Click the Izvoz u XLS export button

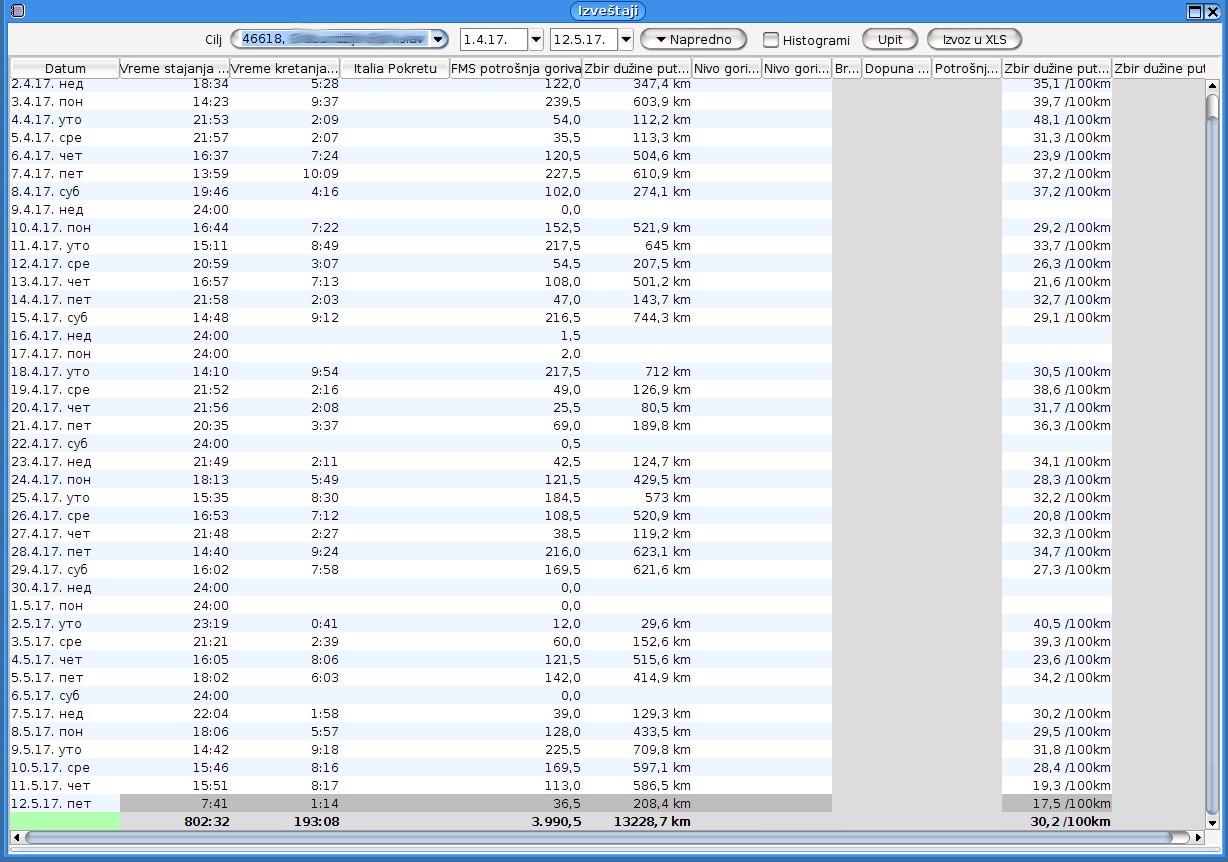pyautogui.click(x=973, y=40)
